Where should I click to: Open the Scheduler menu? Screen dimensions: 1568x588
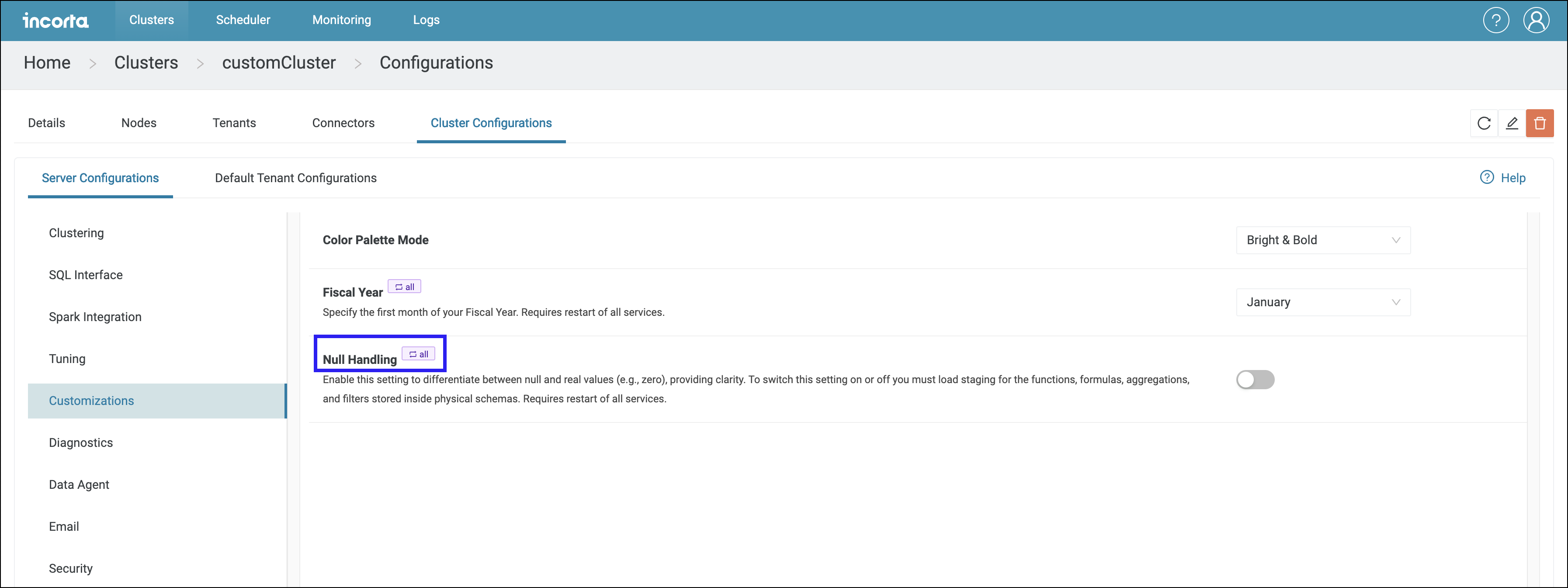243,20
